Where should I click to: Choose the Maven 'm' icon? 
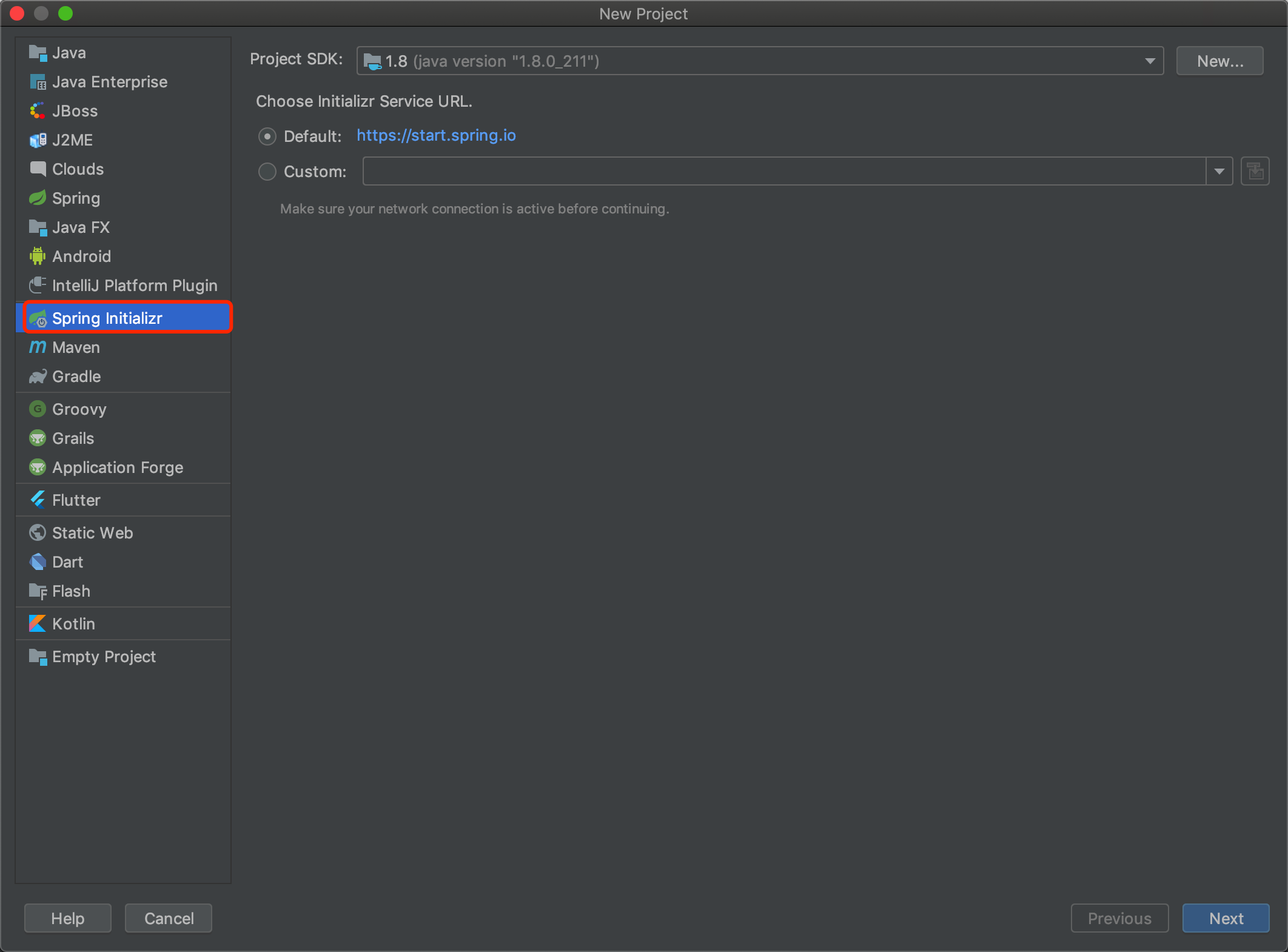tap(38, 347)
